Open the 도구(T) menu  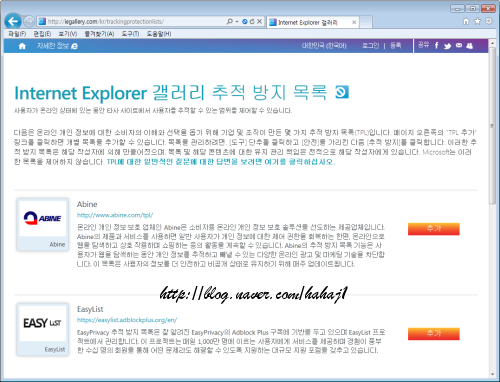pos(130,34)
